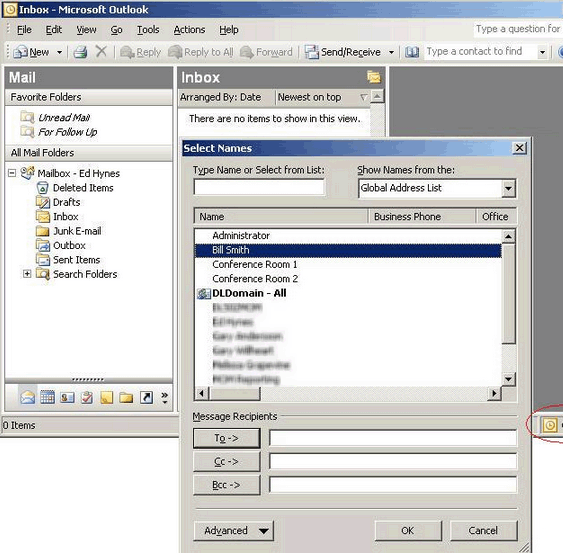Open the Global Address List dropdown
Screen dimensions: 563x553
click(508, 188)
